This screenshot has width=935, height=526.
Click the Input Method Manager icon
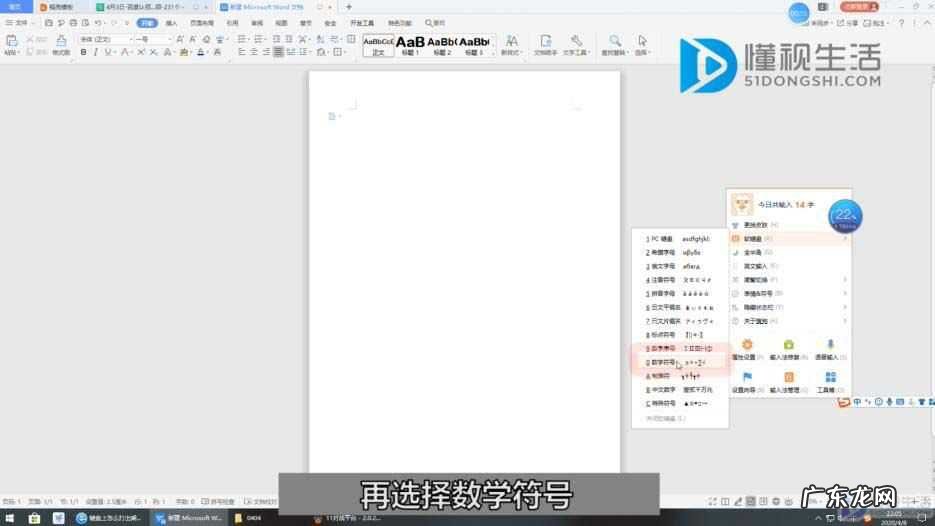pyautogui.click(x=788, y=377)
